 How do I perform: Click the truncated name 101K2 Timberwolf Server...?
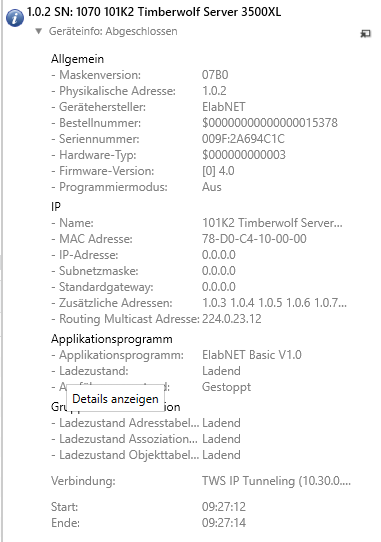click(272, 223)
